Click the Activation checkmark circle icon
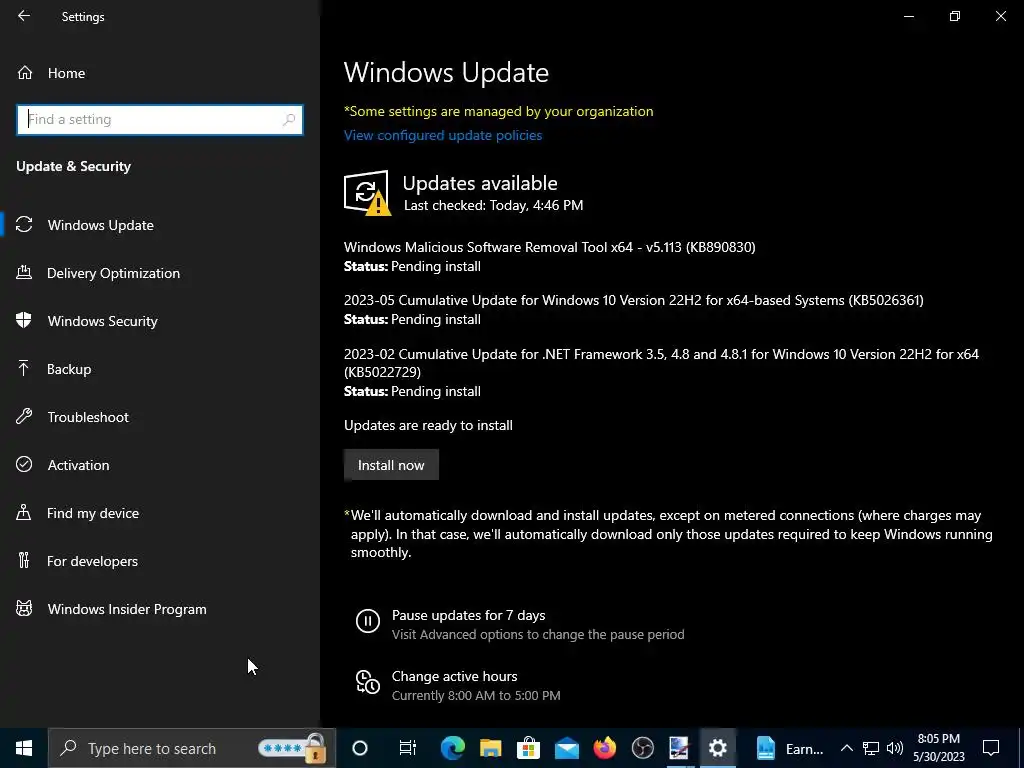 [24, 464]
